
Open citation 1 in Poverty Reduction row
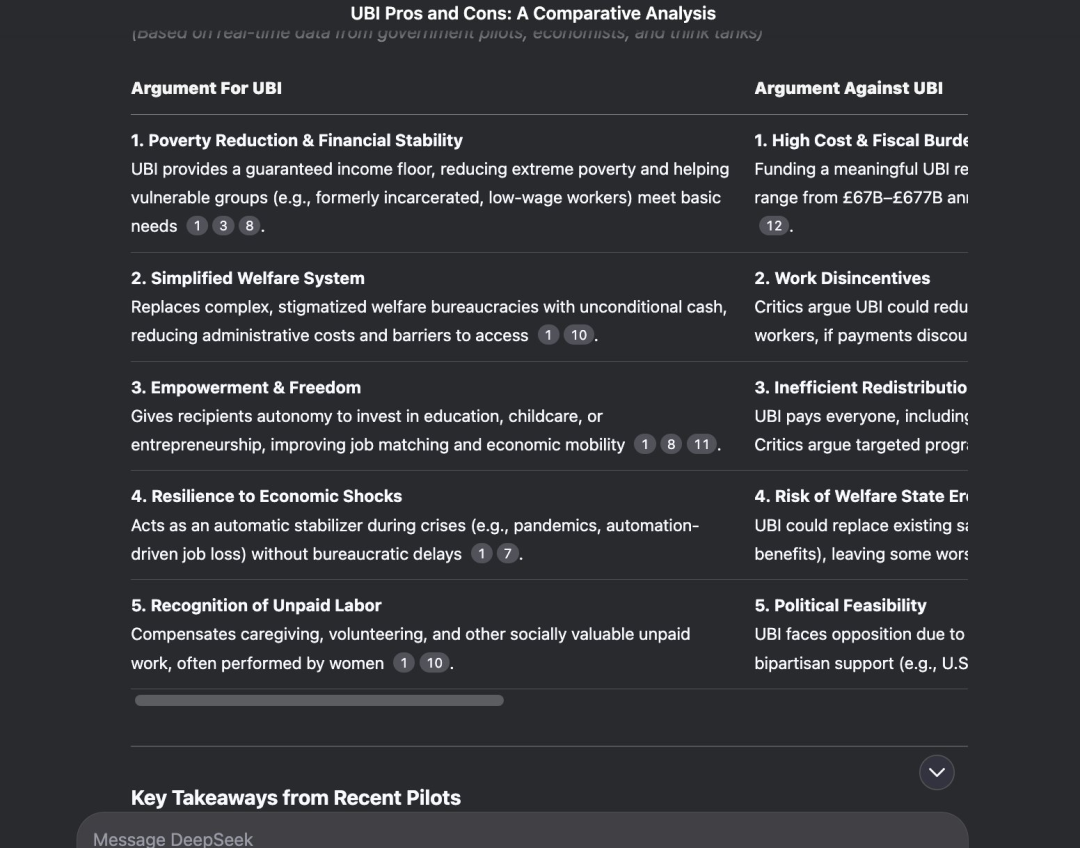197,226
